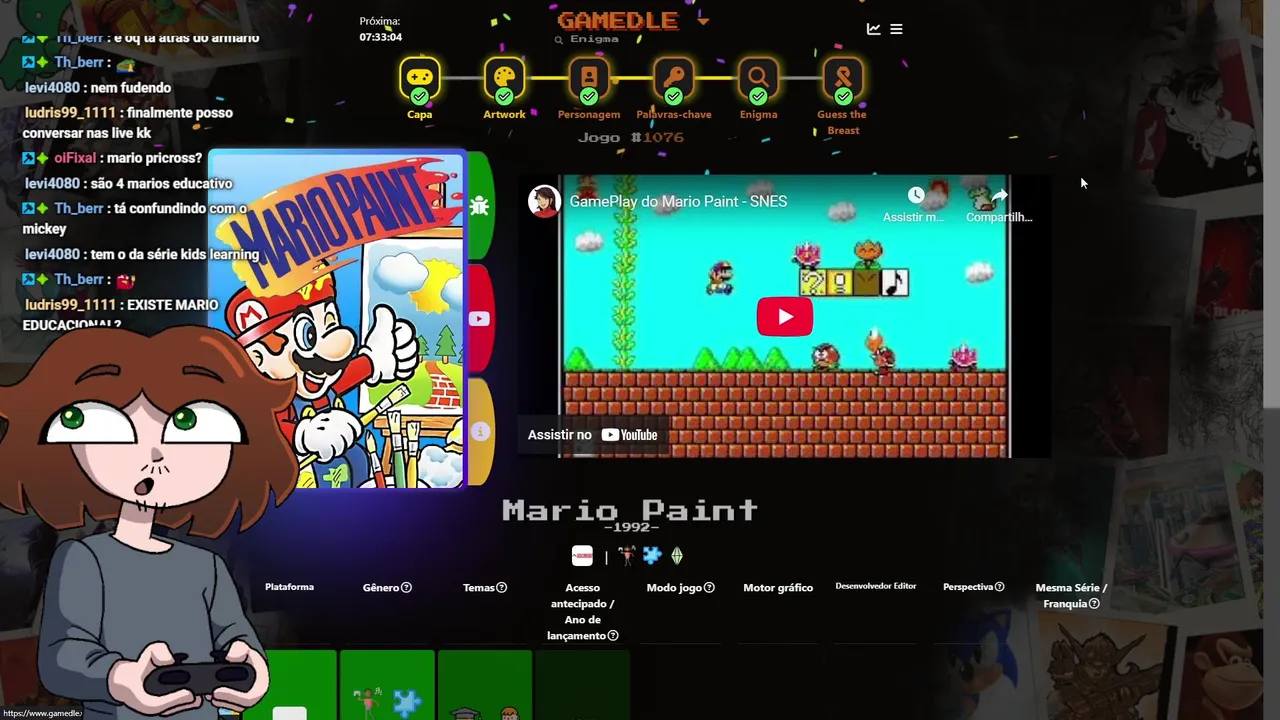The width and height of the screenshot is (1280, 720).
Task: Click the Mario Paint cover artwork
Action: (x=337, y=319)
